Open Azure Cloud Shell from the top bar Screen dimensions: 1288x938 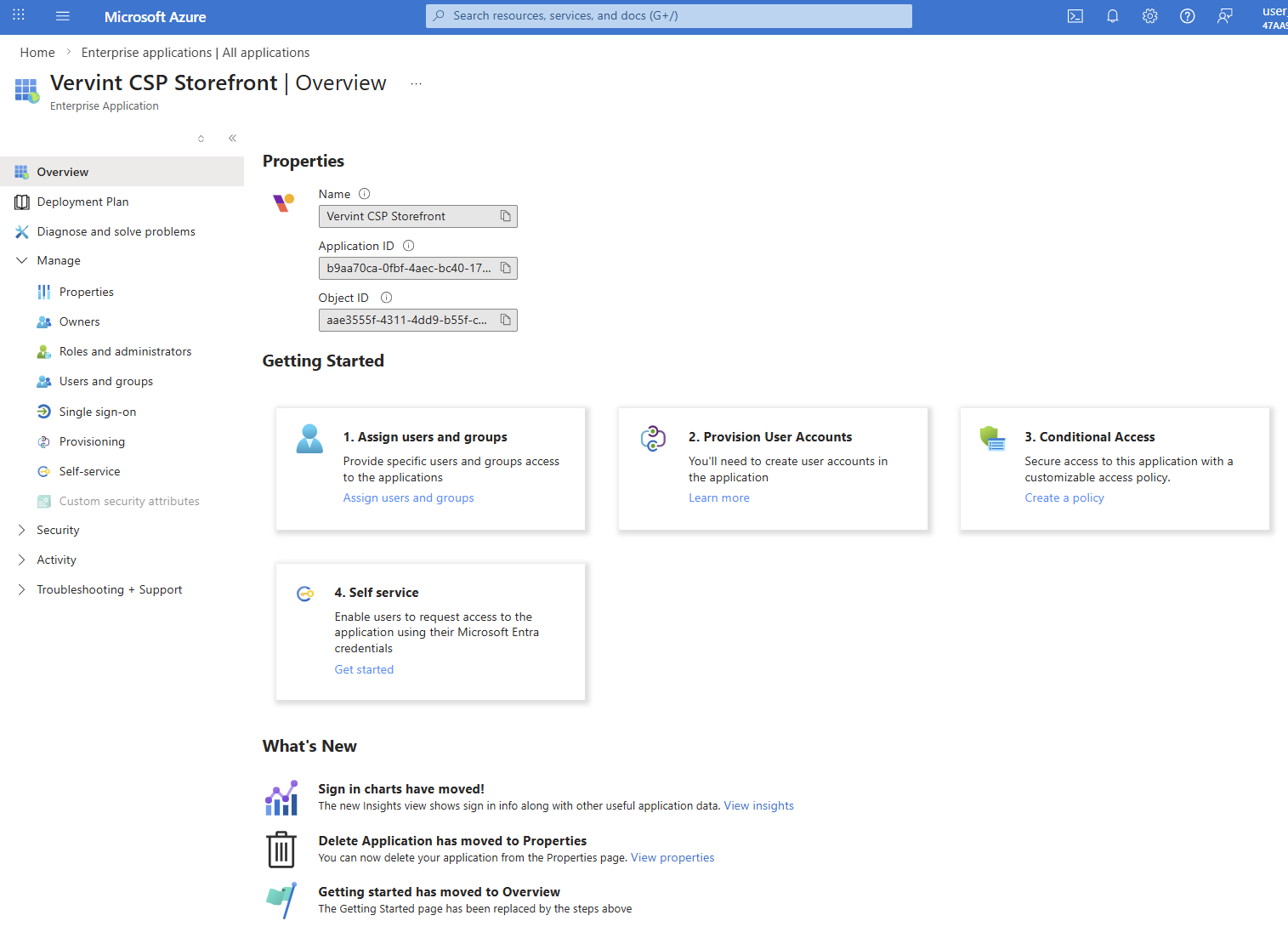tap(1075, 15)
